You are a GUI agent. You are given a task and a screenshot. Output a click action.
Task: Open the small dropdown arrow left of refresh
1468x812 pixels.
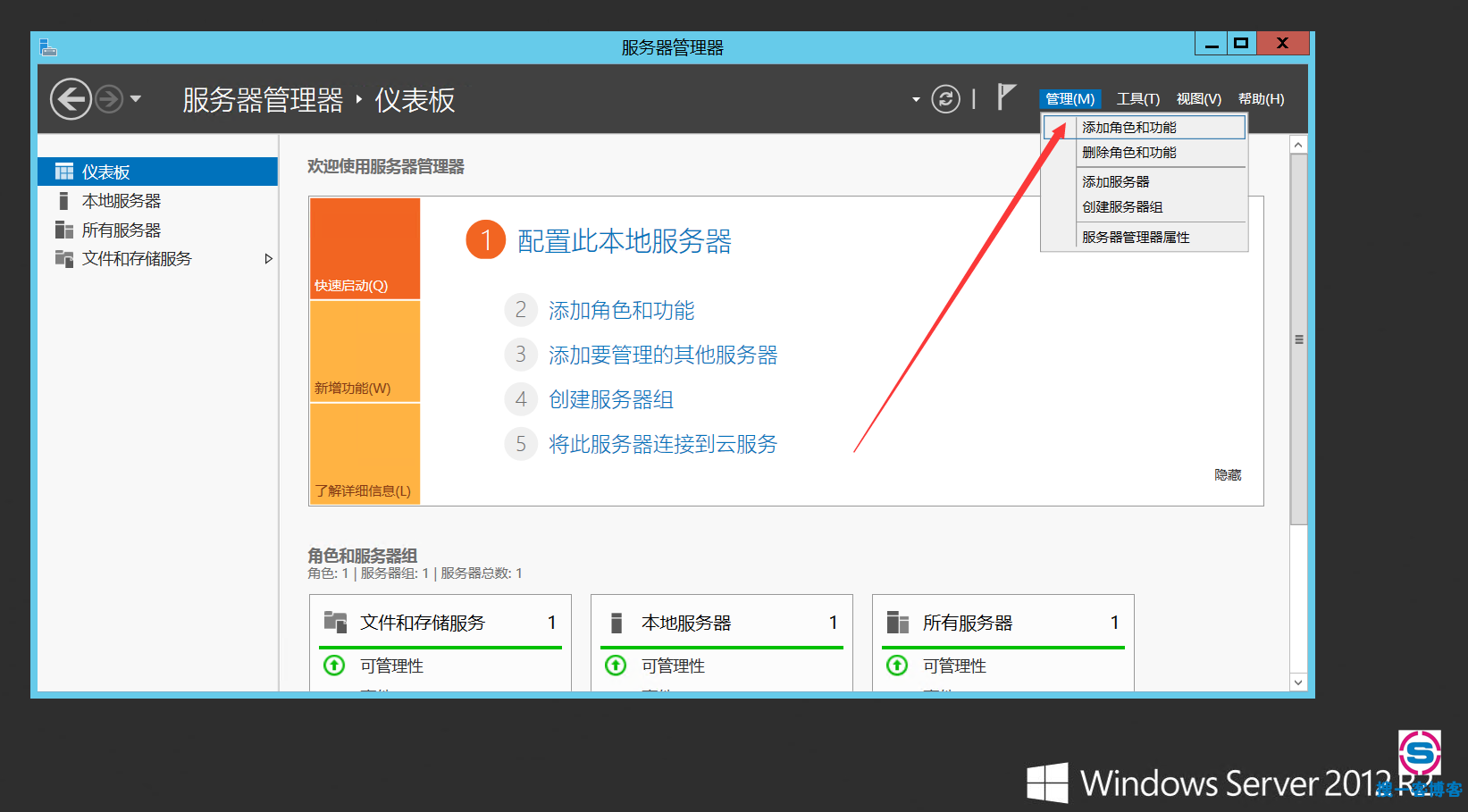[x=916, y=99]
